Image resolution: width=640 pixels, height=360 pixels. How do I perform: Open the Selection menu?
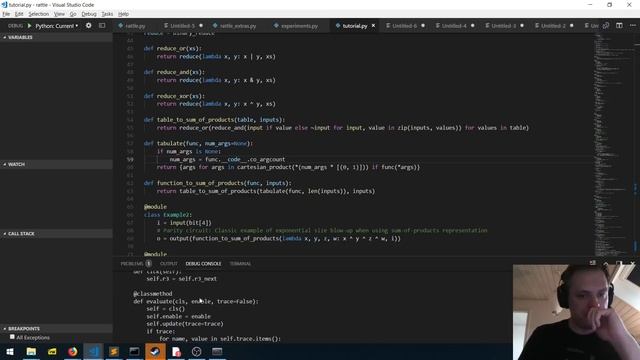38,14
